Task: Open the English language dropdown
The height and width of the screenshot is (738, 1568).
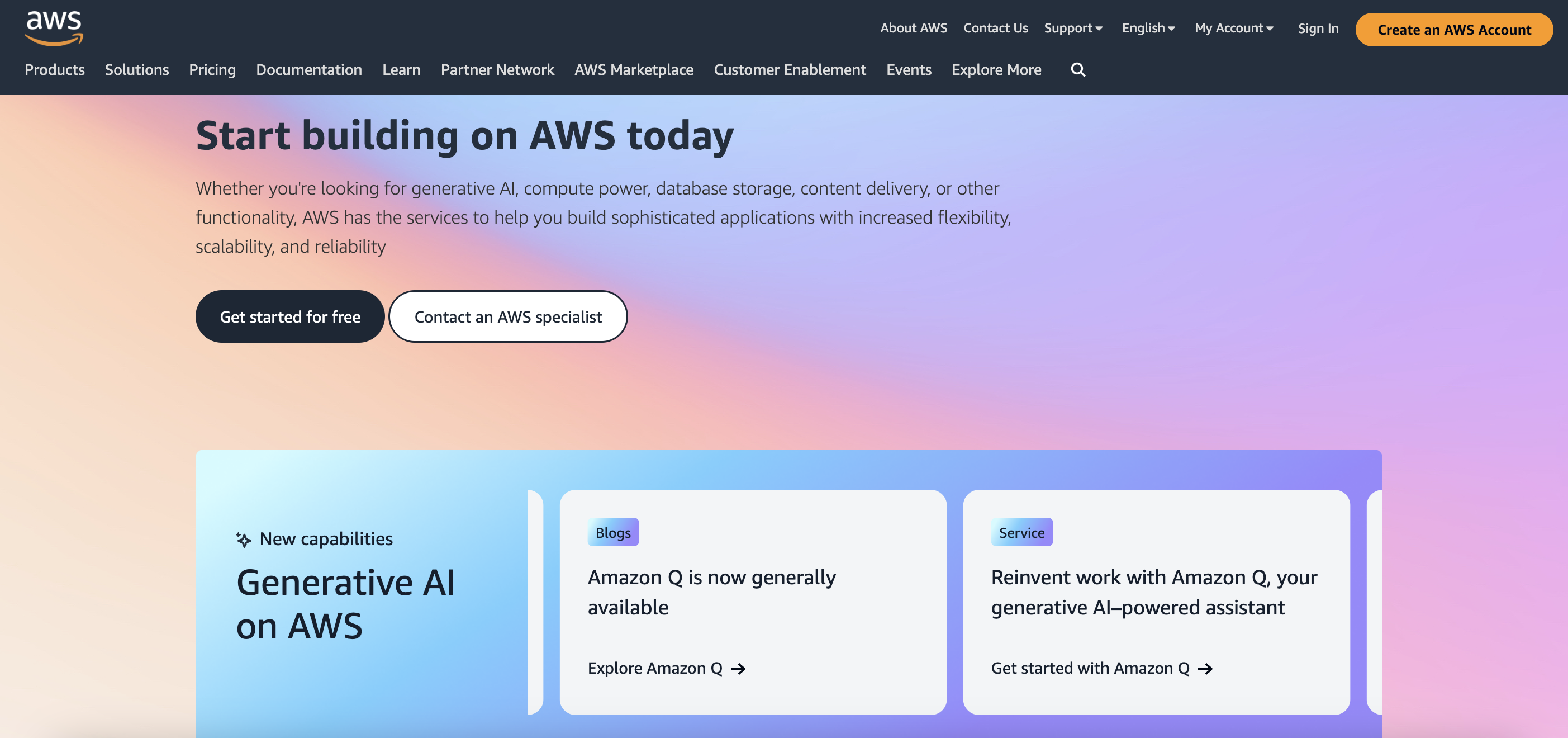Action: coord(1148,28)
